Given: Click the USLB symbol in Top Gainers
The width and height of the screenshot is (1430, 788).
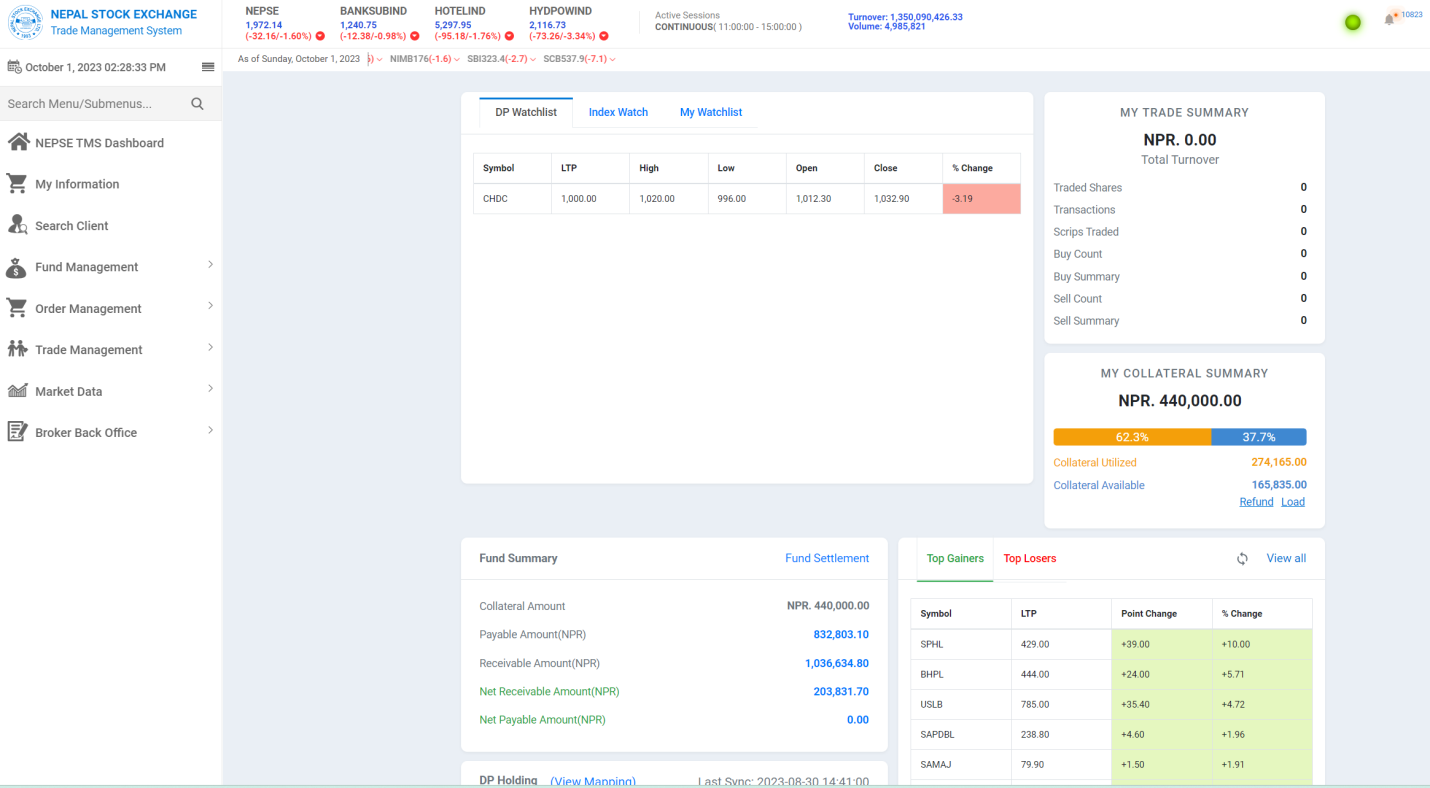Looking at the screenshot, I should 932,704.
